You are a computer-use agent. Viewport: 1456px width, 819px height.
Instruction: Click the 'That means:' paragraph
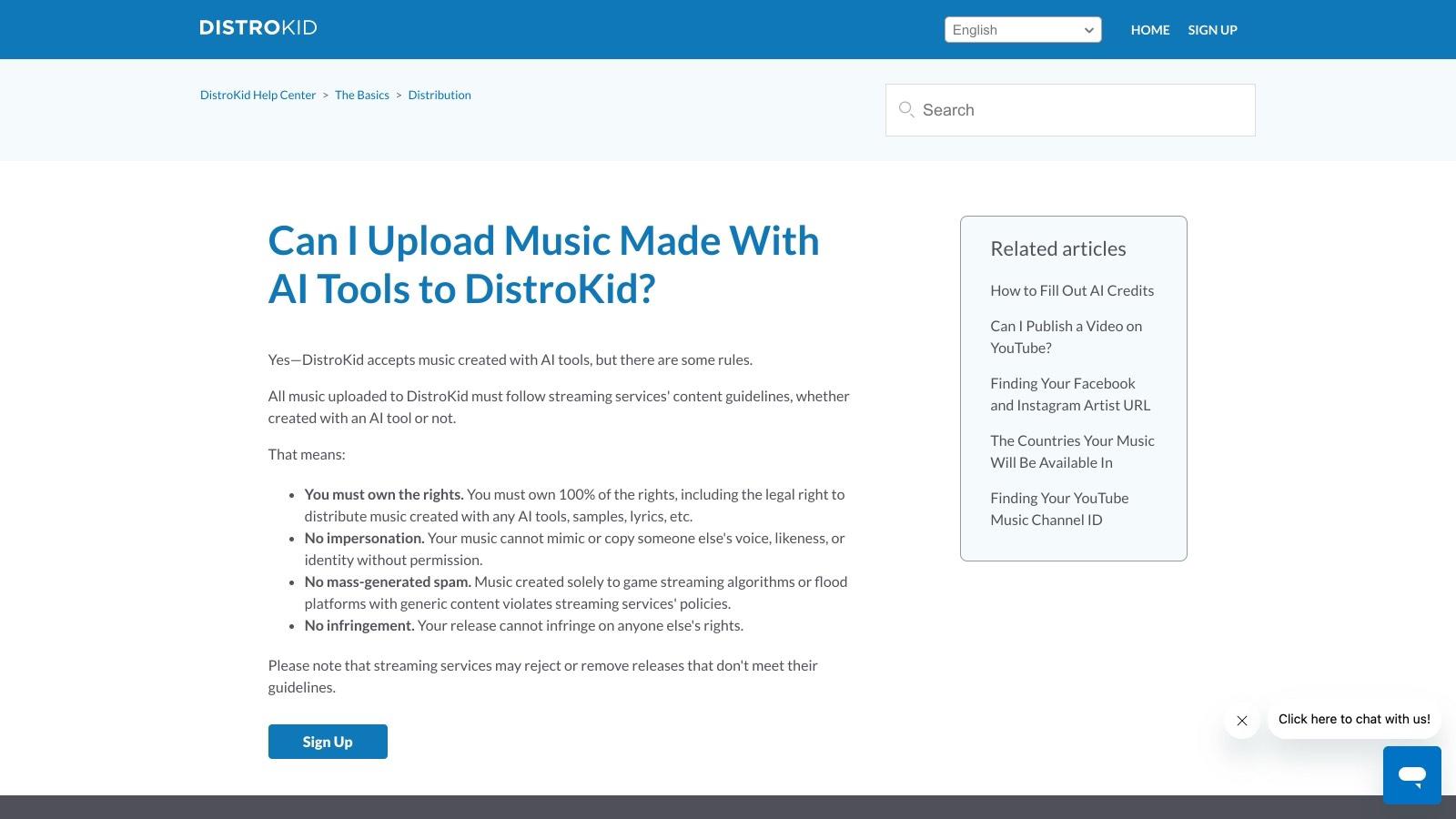coord(307,454)
